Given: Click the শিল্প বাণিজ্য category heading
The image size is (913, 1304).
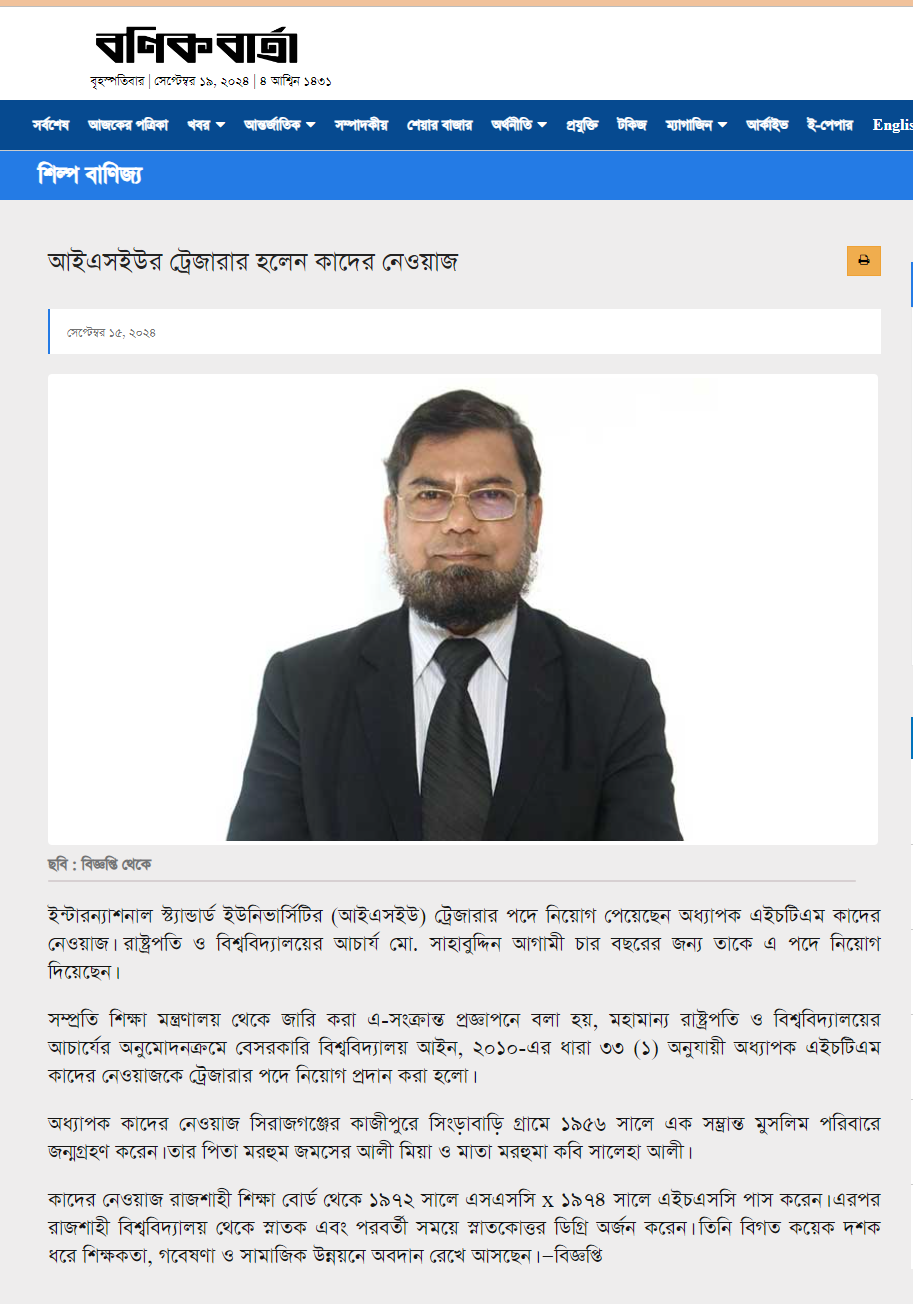Looking at the screenshot, I should 89,174.
